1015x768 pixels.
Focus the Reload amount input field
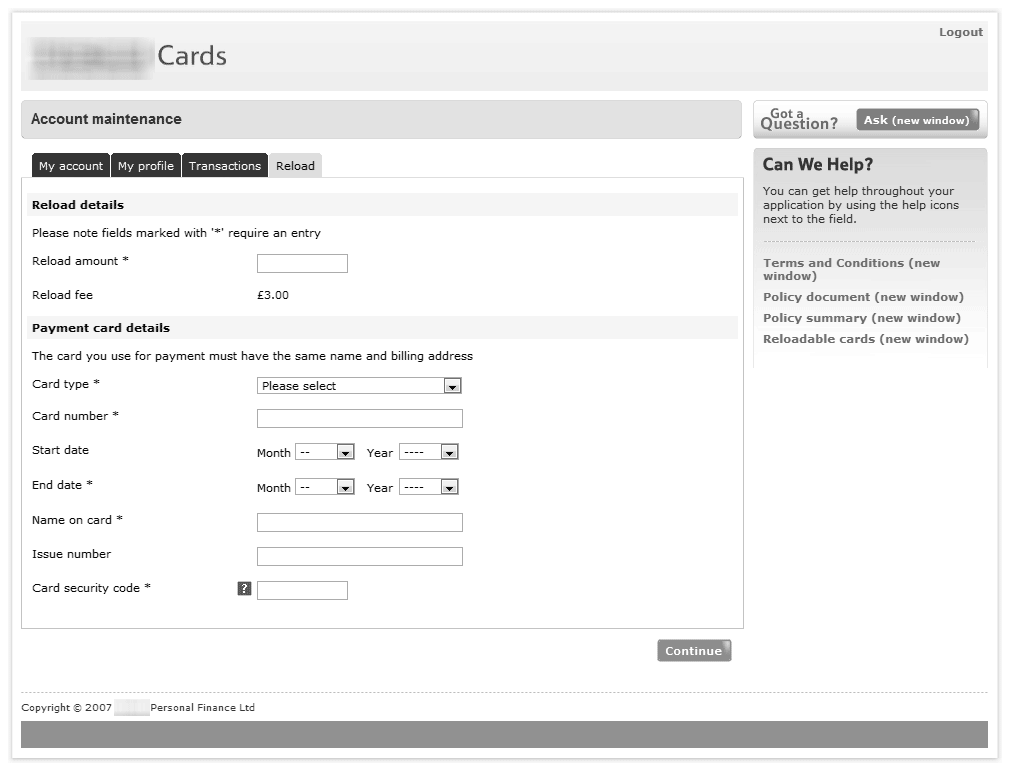[302, 264]
